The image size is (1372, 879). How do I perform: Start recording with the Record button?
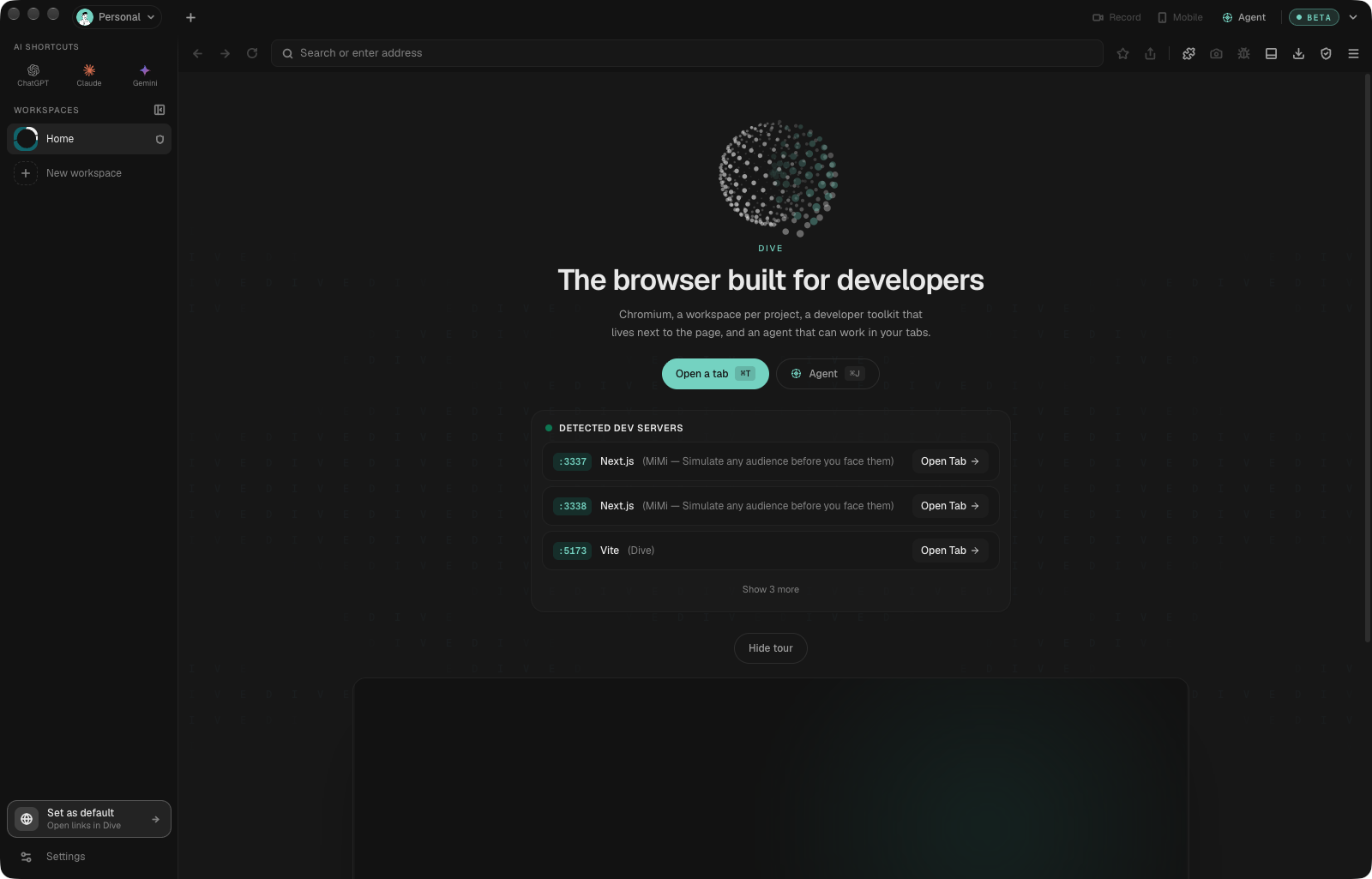[x=1116, y=17]
